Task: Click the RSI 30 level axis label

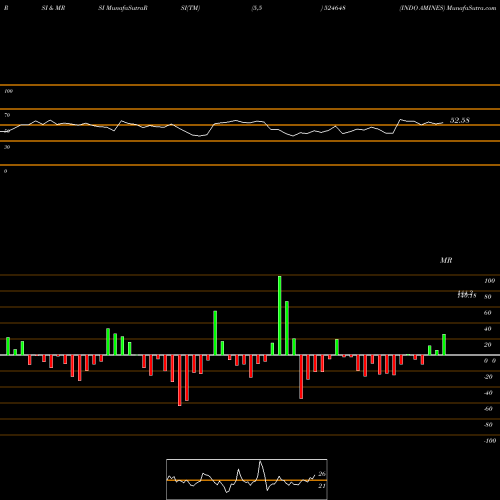Action: pos(7,147)
